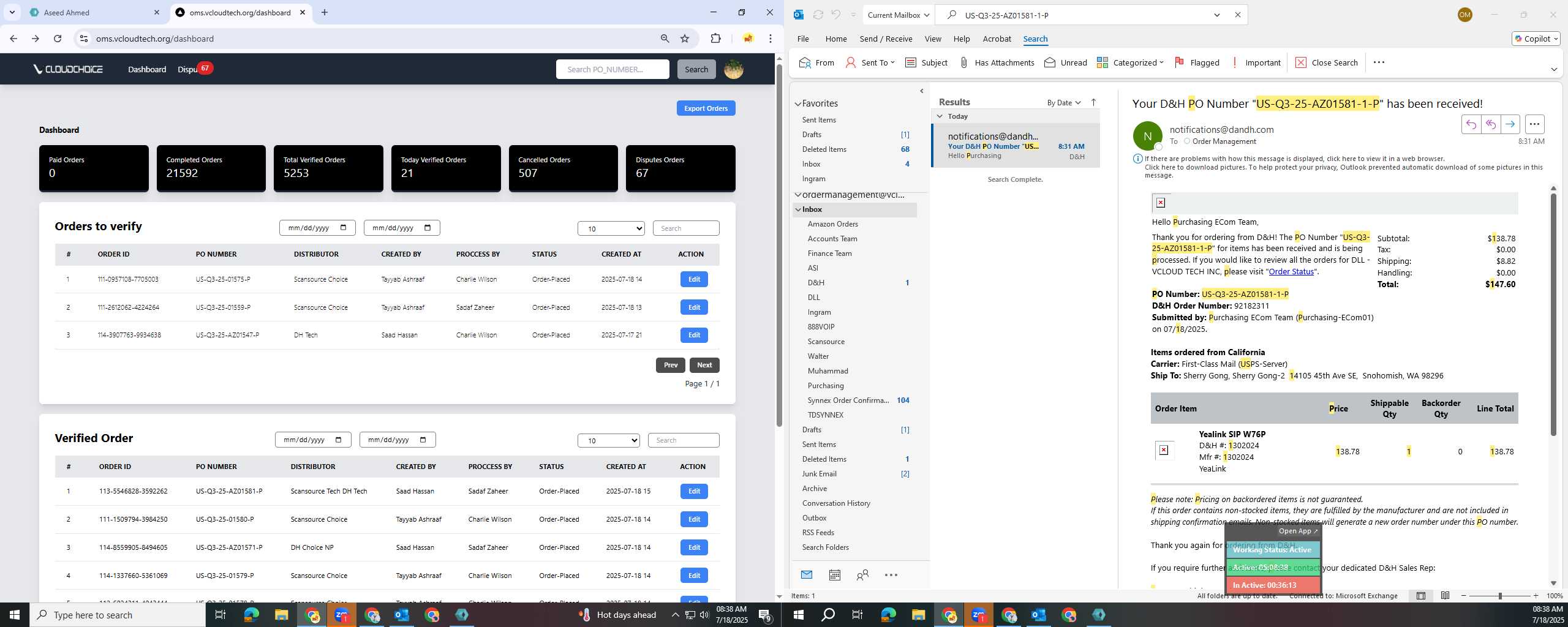Image resolution: width=1568 pixels, height=627 pixels.
Task: Click Outlook zoom slider handle
Action: [x=1500, y=596]
